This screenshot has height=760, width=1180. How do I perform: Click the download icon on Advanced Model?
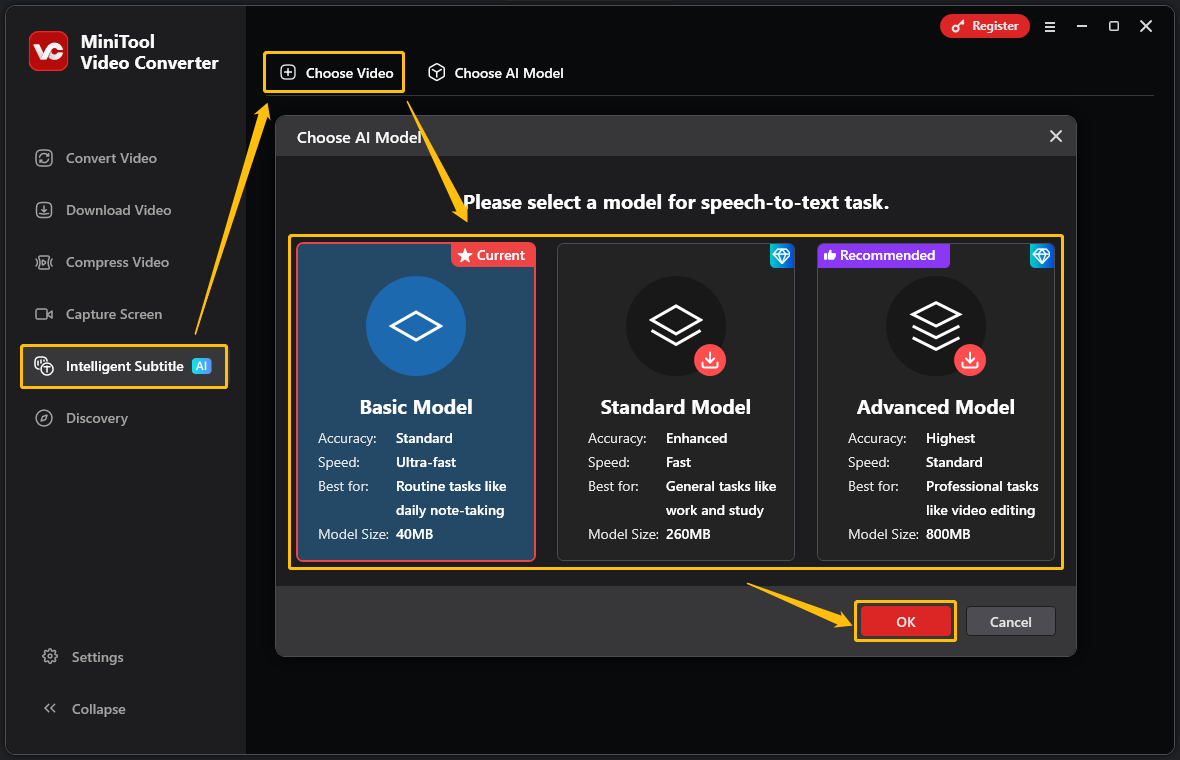tap(970, 360)
